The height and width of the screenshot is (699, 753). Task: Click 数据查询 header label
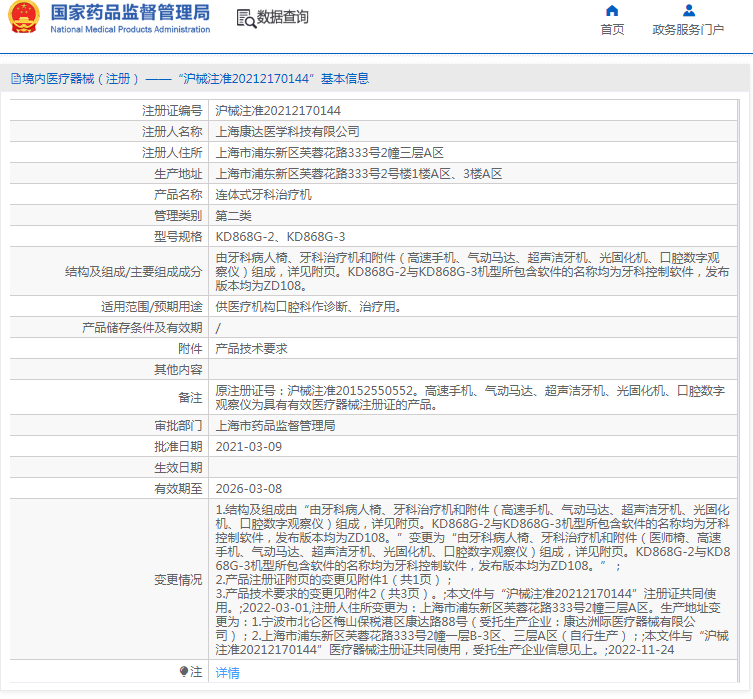(282, 17)
